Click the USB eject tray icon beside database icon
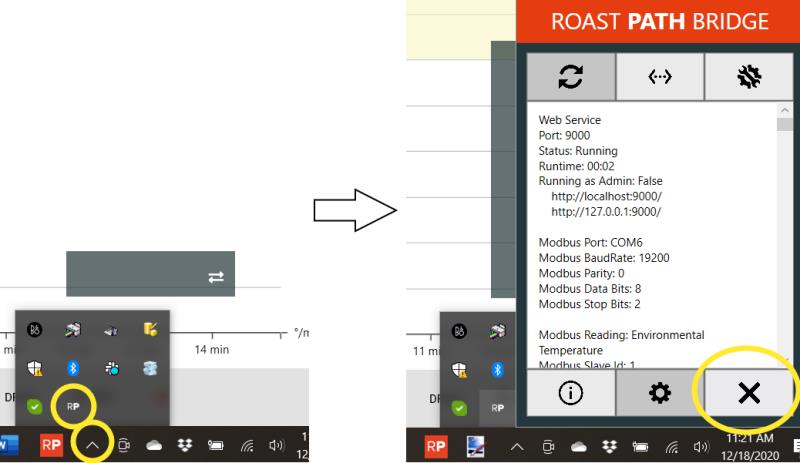The height and width of the screenshot is (463, 800). (111, 331)
